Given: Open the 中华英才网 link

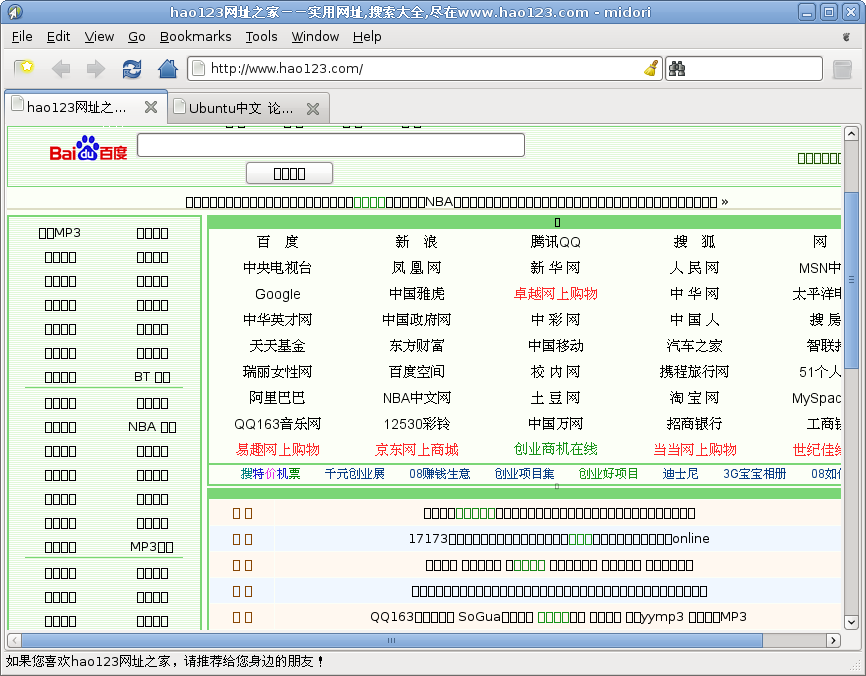Looking at the screenshot, I should pos(277,320).
